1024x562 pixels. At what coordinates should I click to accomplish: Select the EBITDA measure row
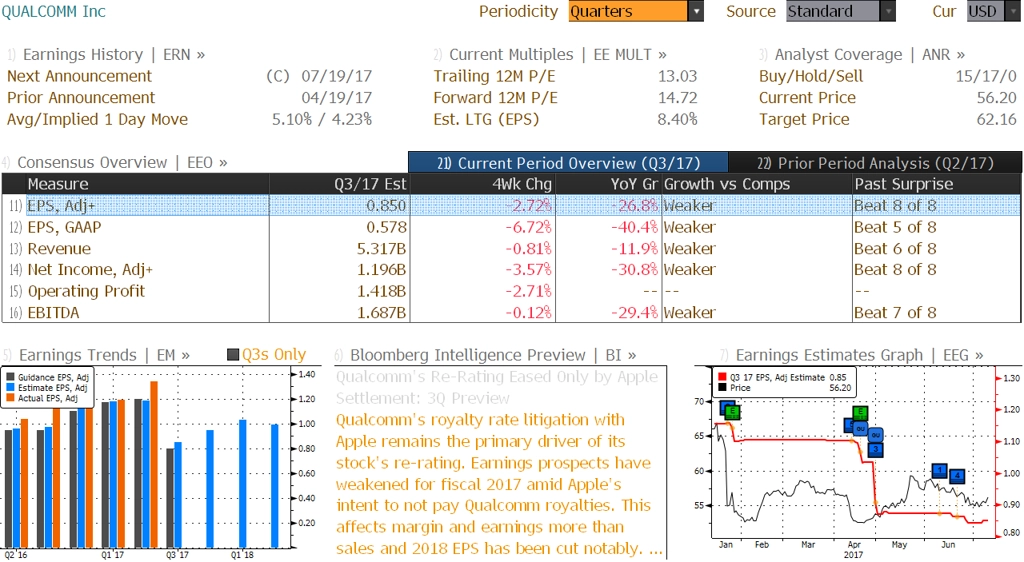click(x=511, y=313)
